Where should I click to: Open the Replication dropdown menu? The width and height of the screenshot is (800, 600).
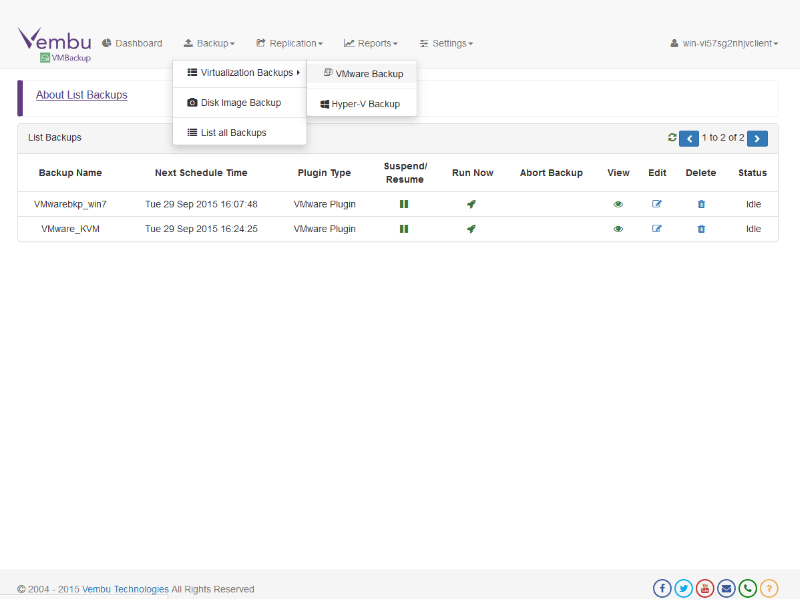click(289, 43)
